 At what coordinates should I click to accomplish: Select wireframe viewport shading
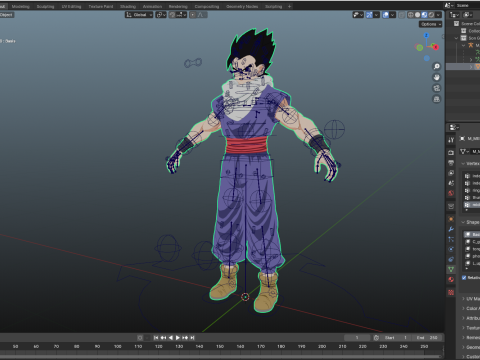(411, 15)
